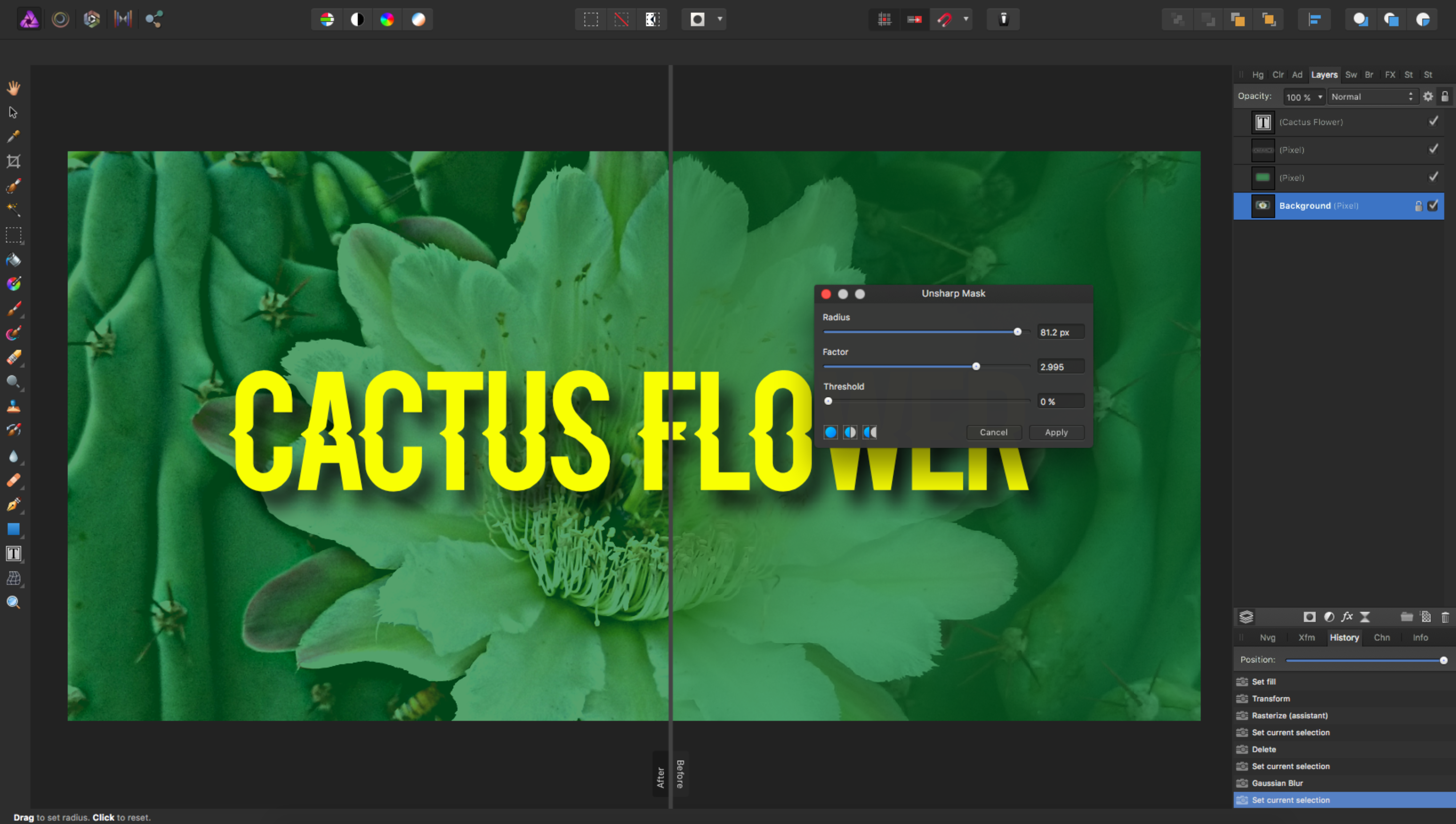This screenshot has width=1456, height=824.
Task: Switch to the Develop Persona
Action: [x=92, y=19]
